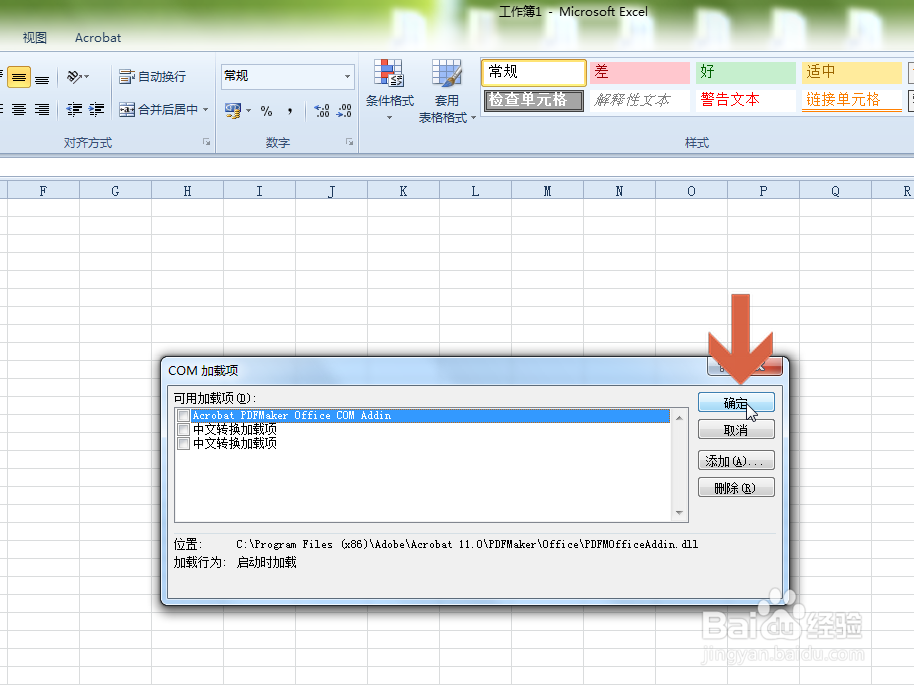The height and width of the screenshot is (685, 914).
Task: Expand orientation dropdown arrow
Action: (86, 76)
